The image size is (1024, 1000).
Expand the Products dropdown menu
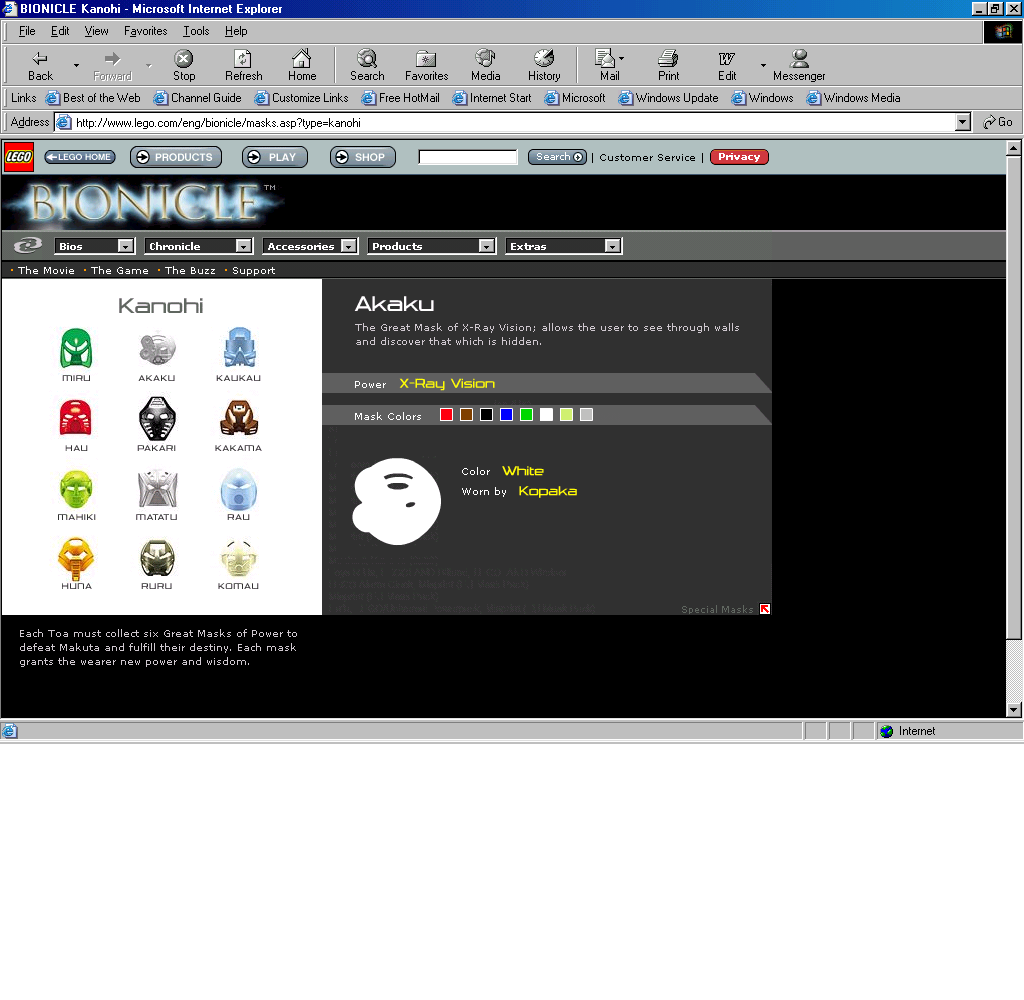click(431, 246)
